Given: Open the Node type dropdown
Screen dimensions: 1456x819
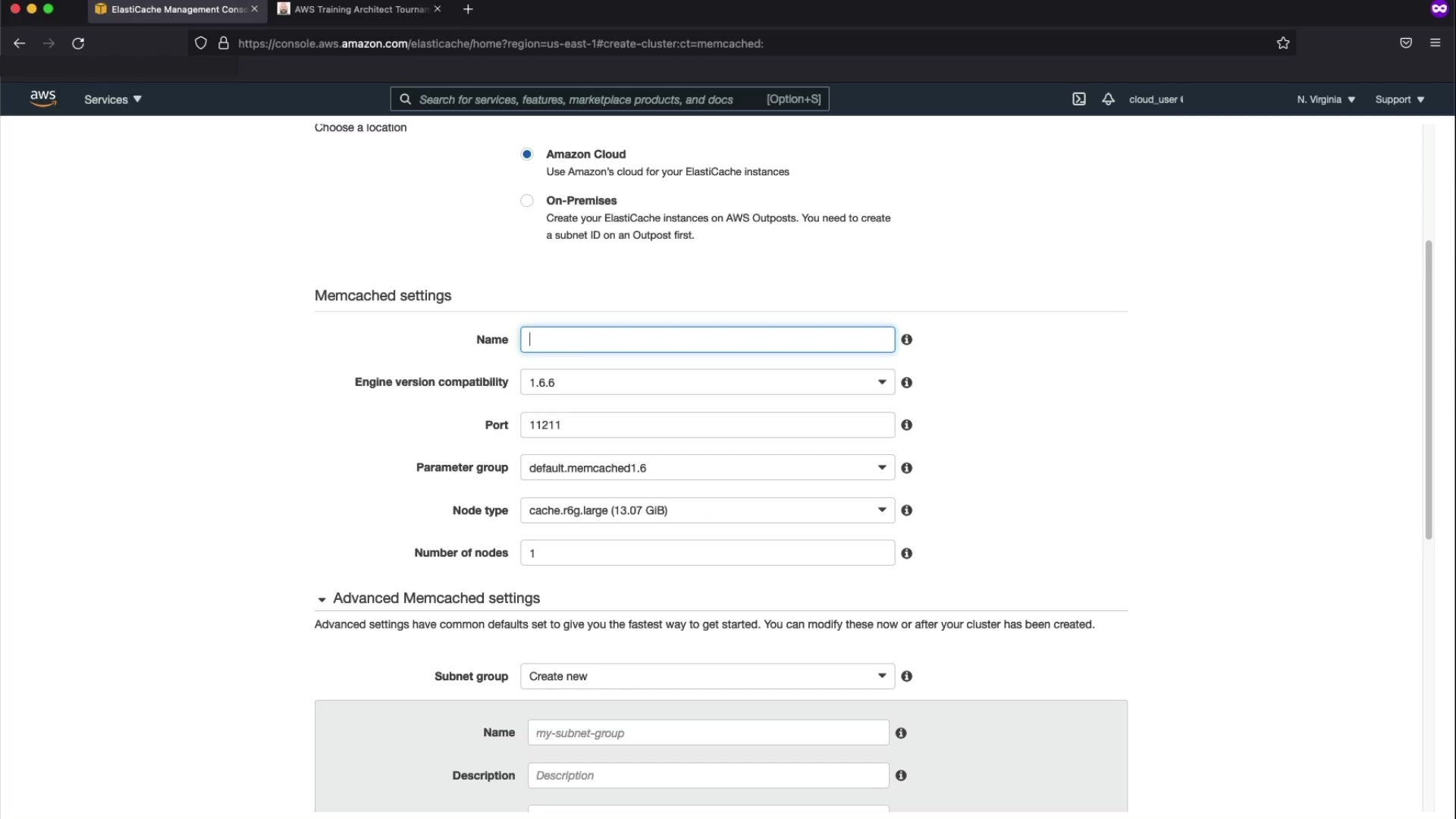Looking at the screenshot, I should [707, 510].
